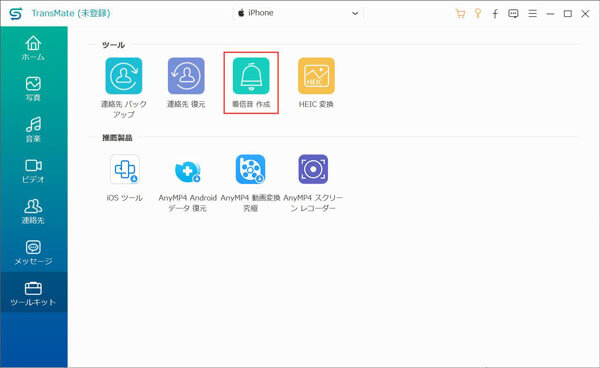The image size is (600, 368).
Task: Close the TransMate window
Action: [585, 14]
